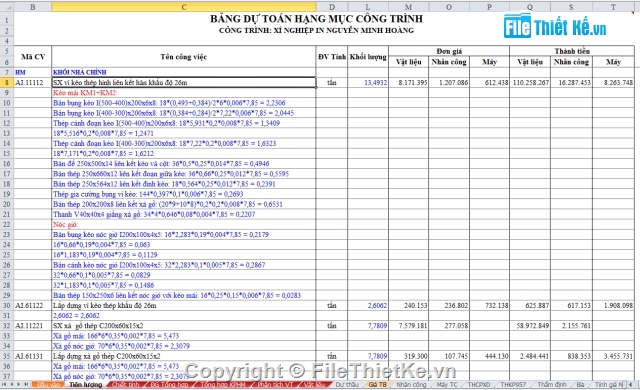The width and height of the screenshot is (640, 390).
Task: Select column L header
Action: [x=368, y=7]
